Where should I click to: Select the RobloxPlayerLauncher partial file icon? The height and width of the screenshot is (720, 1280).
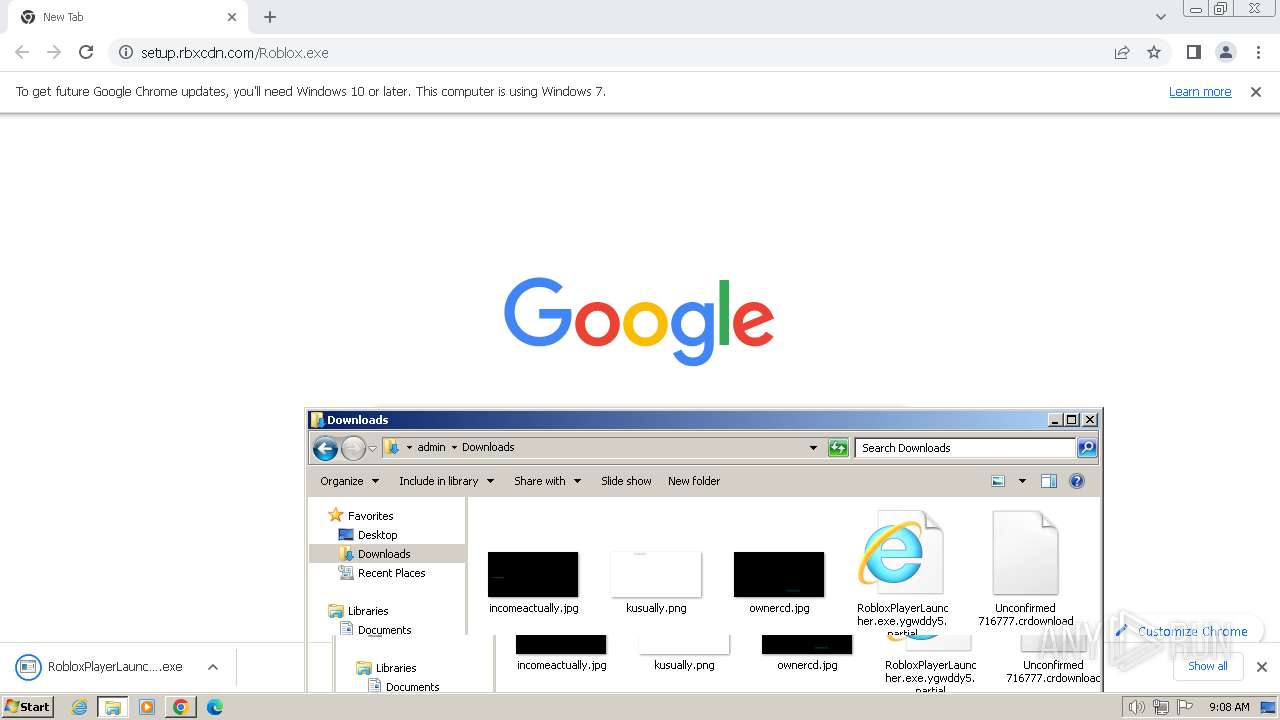[x=901, y=552]
